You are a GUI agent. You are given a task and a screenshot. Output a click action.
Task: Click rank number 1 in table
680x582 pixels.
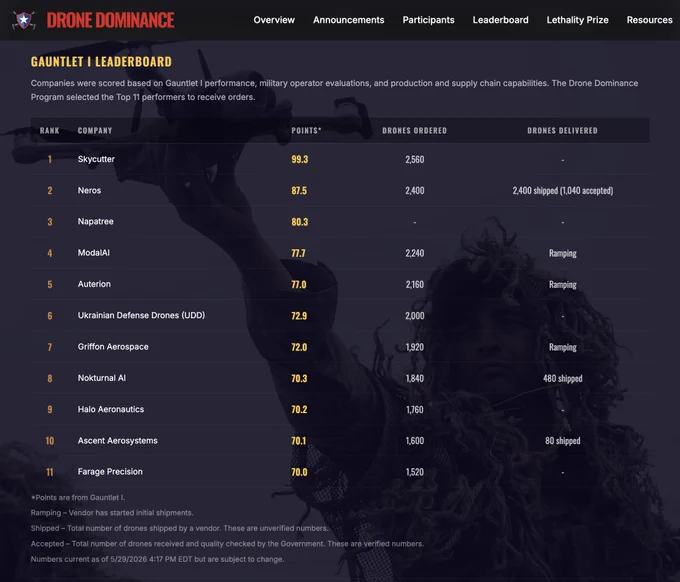tap(49, 159)
